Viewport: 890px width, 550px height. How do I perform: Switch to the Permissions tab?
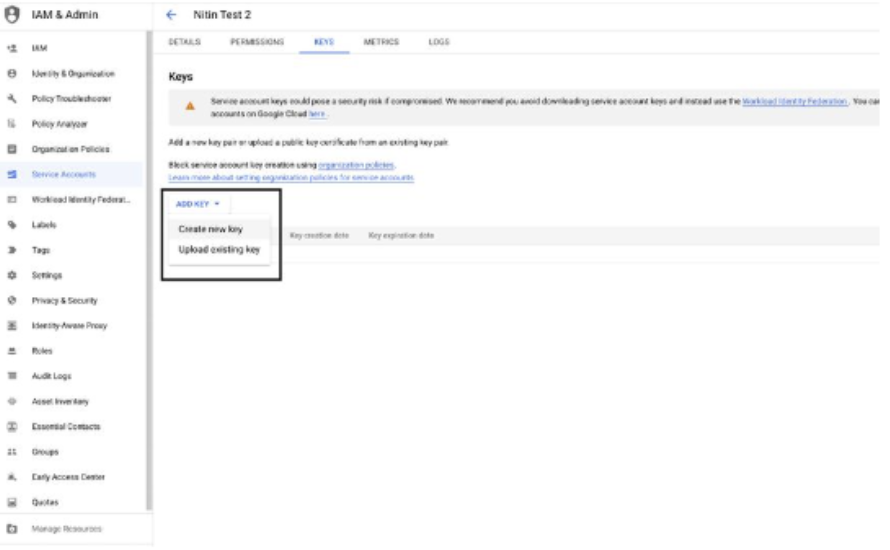point(257,42)
